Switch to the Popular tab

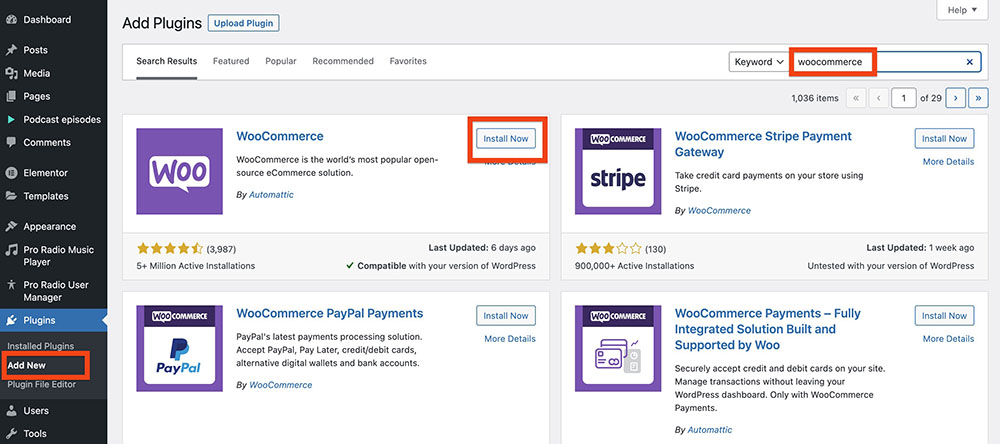pos(281,61)
